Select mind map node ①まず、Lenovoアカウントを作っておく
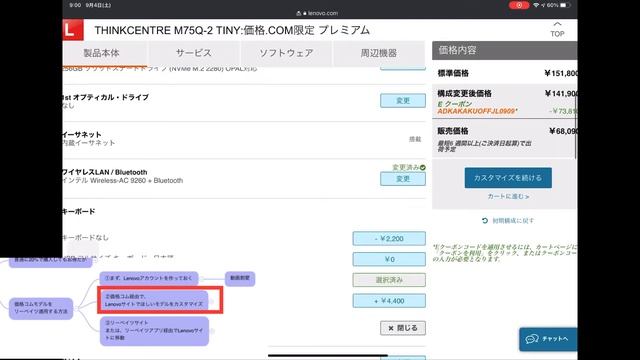The width and height of the screenshot is (640, 360). coord(149,278)
